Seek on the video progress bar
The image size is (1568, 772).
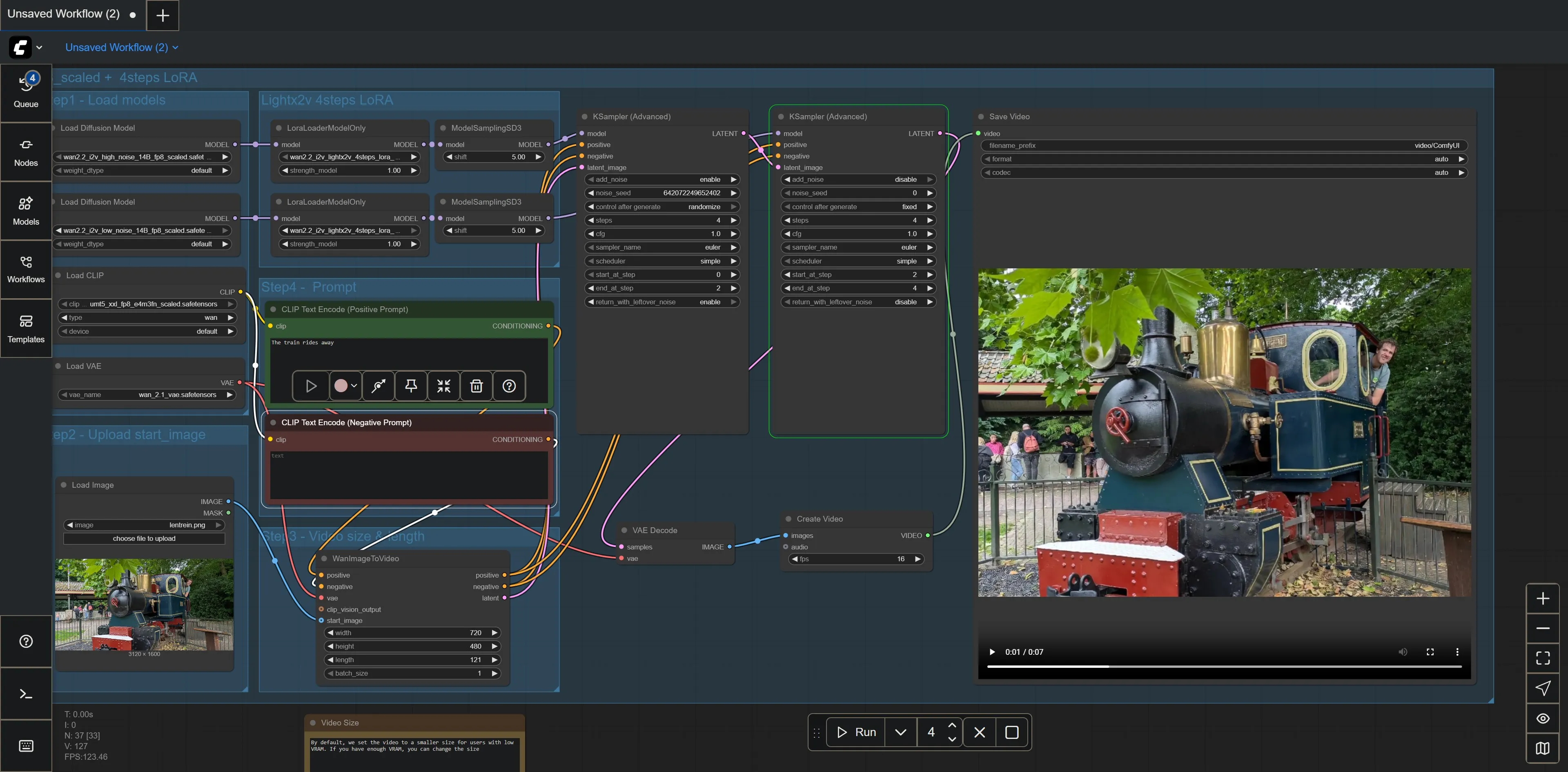point(1224,667)
